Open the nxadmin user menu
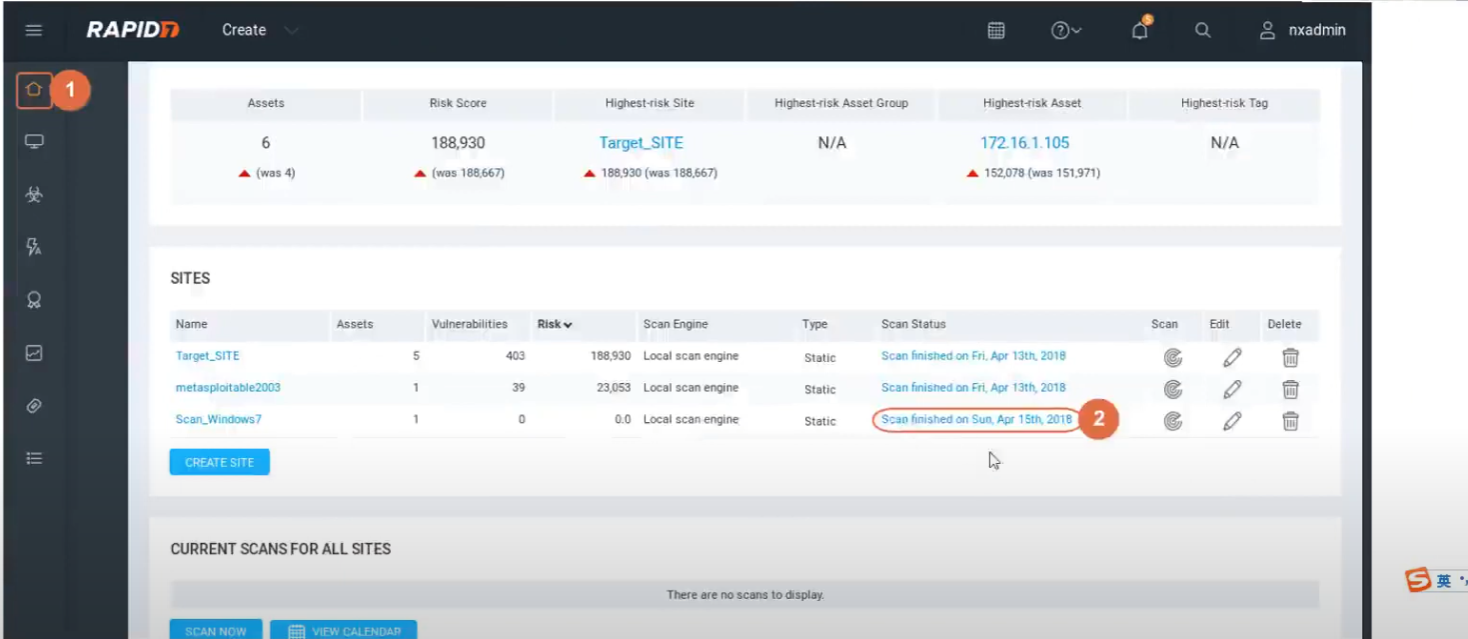Viewport: 1468px width, 639px height. click(1302, 30)
